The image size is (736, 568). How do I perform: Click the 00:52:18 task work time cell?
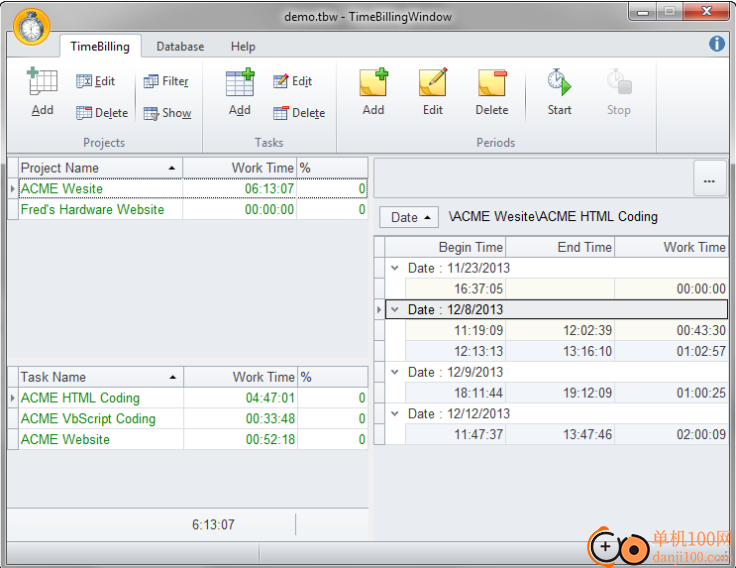point(240,439)
